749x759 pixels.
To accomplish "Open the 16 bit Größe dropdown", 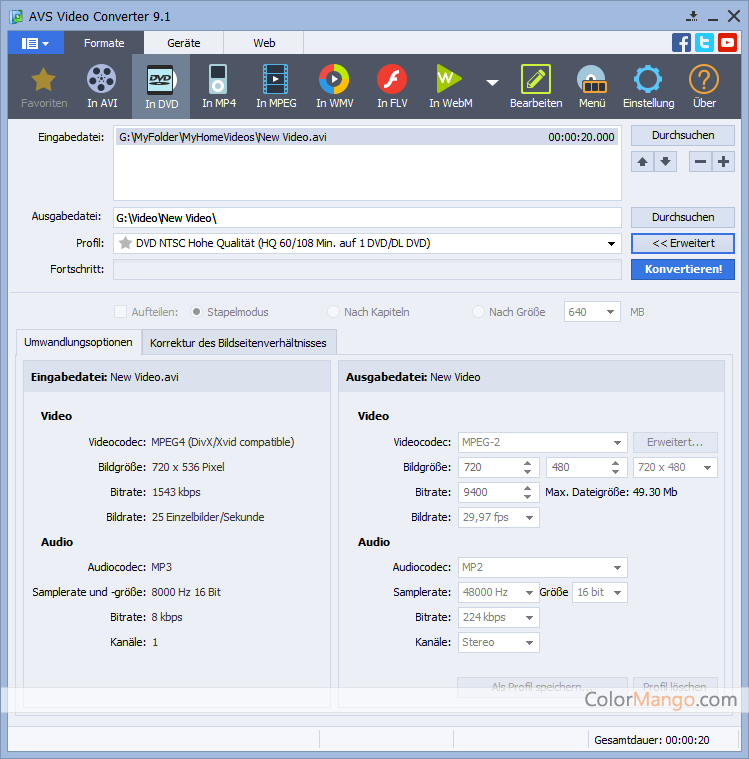I will [617, 592].
